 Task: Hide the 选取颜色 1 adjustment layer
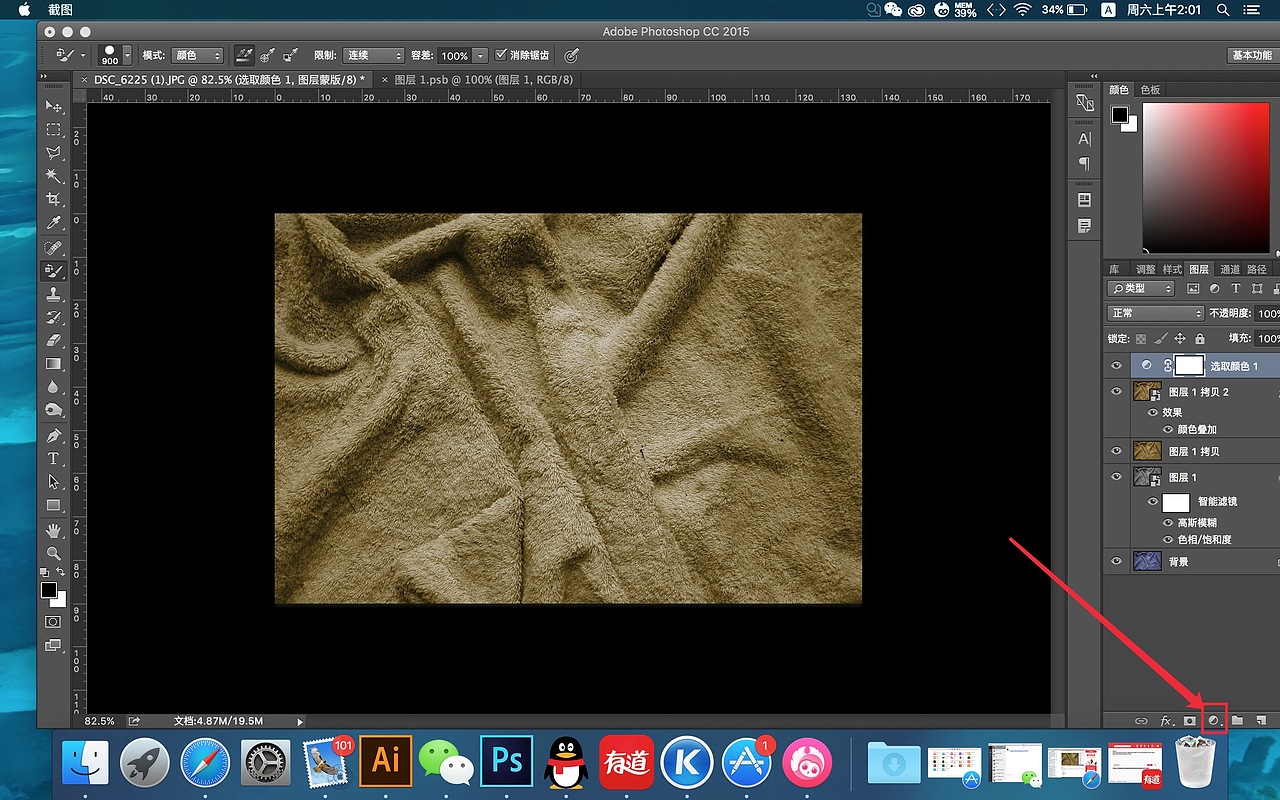pyautogui.click(x=1116, y=366)
